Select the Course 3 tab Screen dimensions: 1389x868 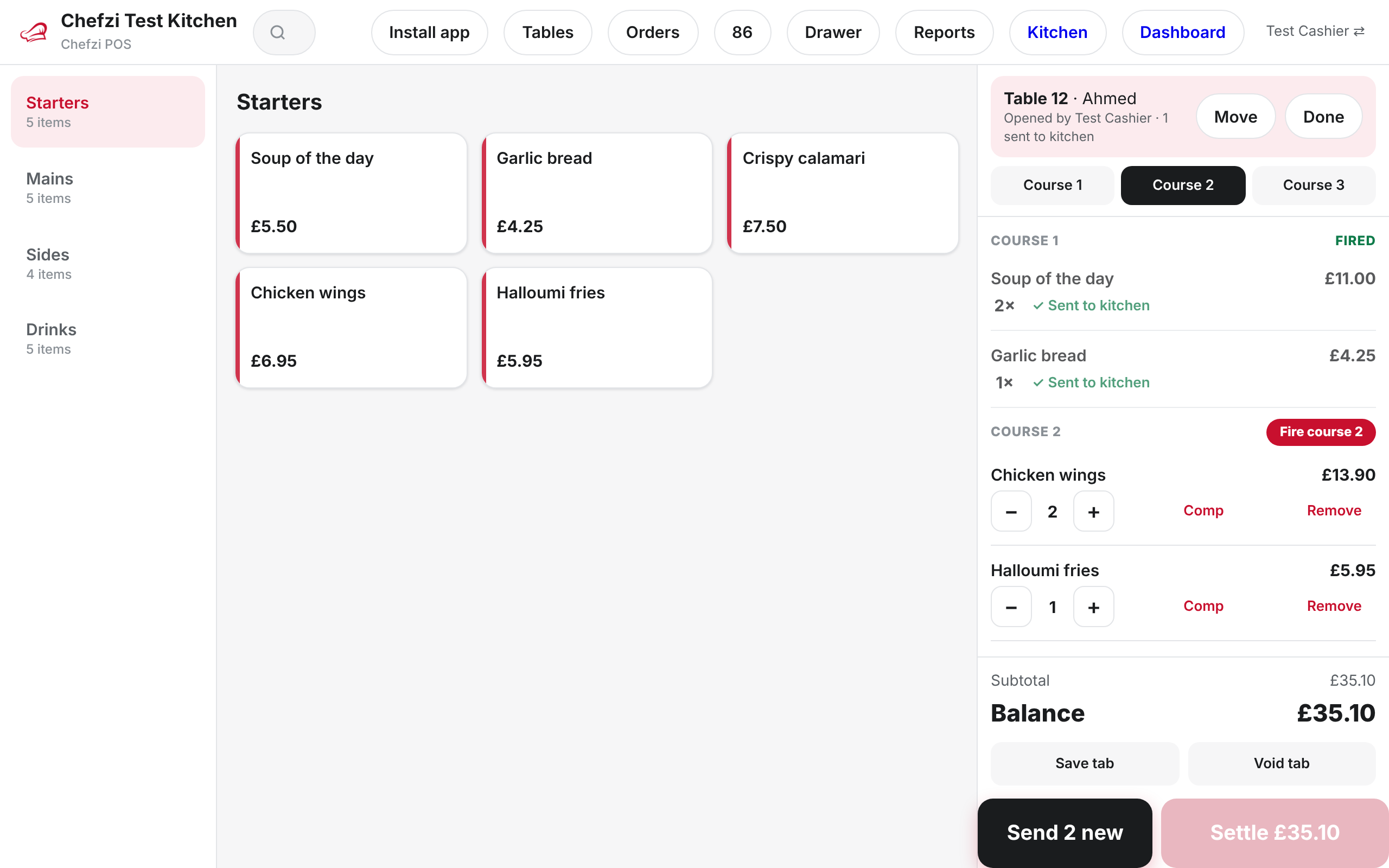1313,185
